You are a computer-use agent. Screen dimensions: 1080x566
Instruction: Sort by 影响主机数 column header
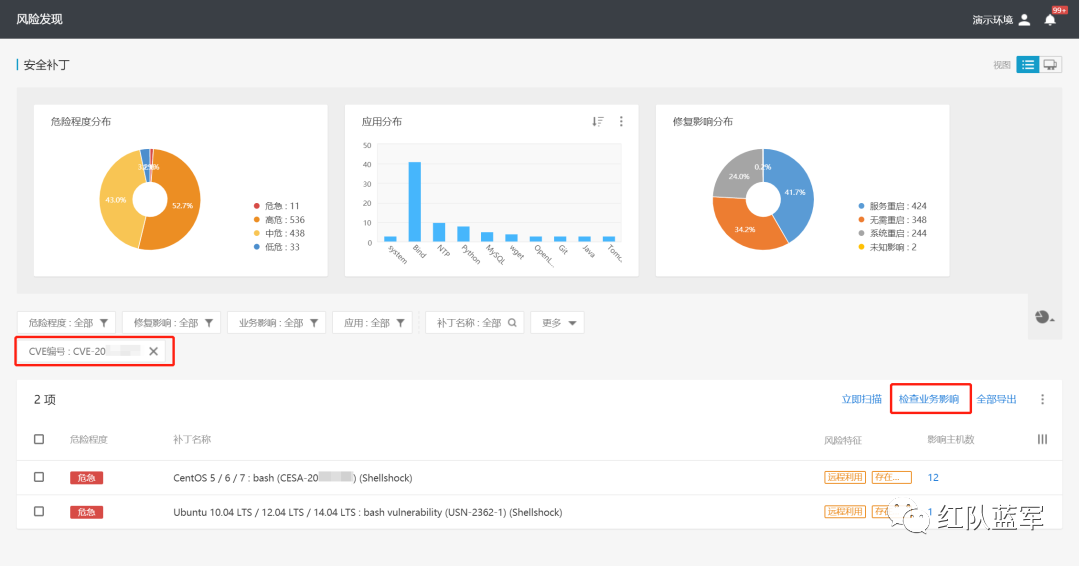point(951,439)
